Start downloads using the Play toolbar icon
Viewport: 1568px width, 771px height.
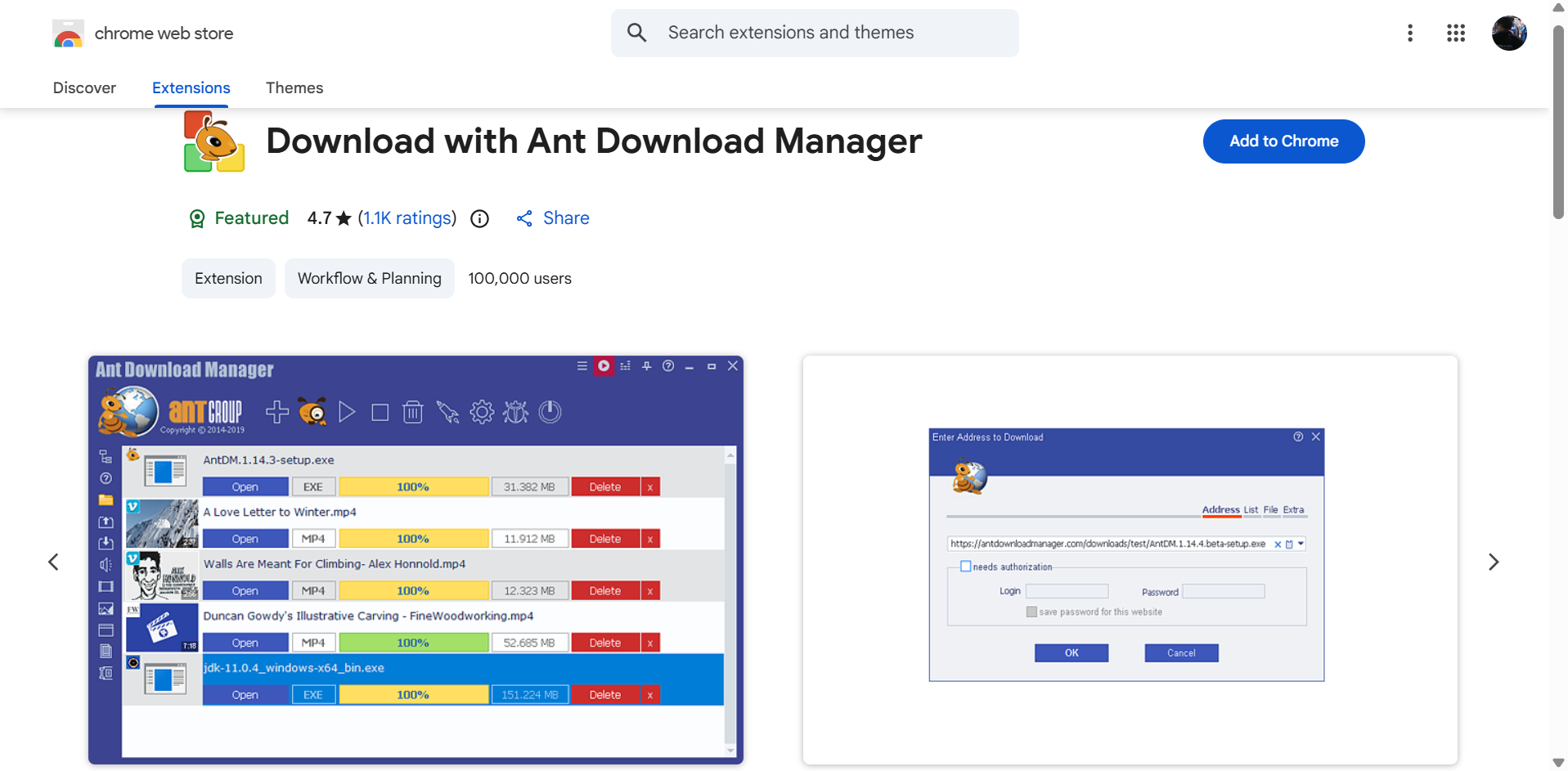point(347,412)
